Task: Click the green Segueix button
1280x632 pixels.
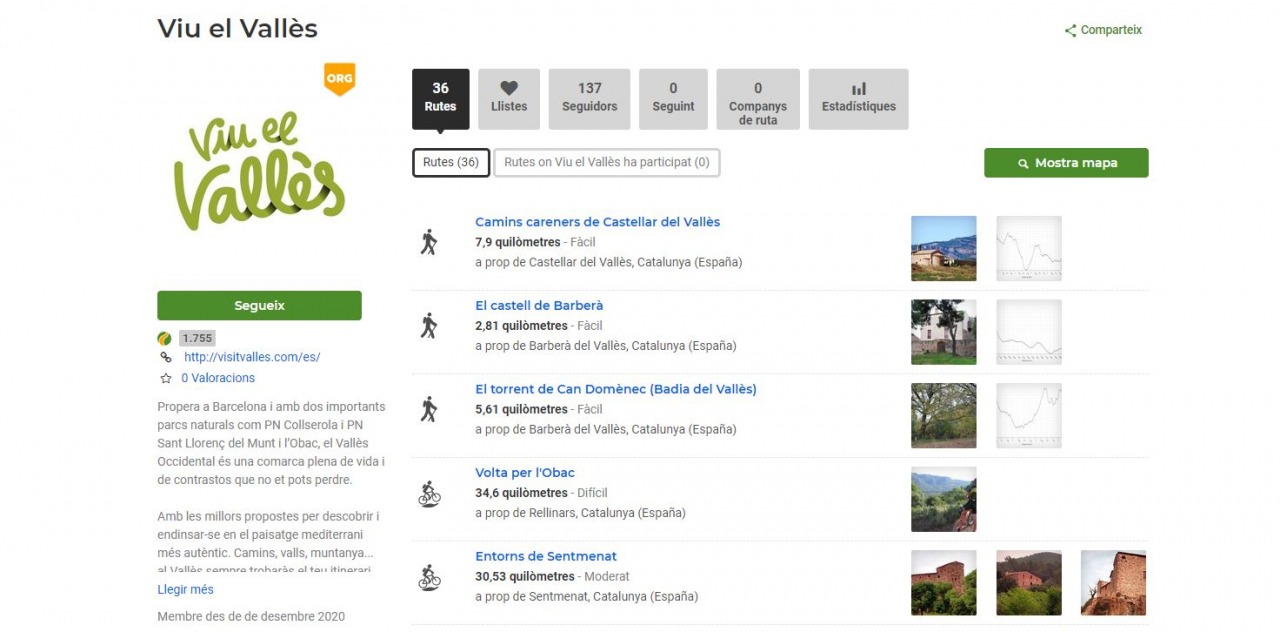Action: (259, 306)
